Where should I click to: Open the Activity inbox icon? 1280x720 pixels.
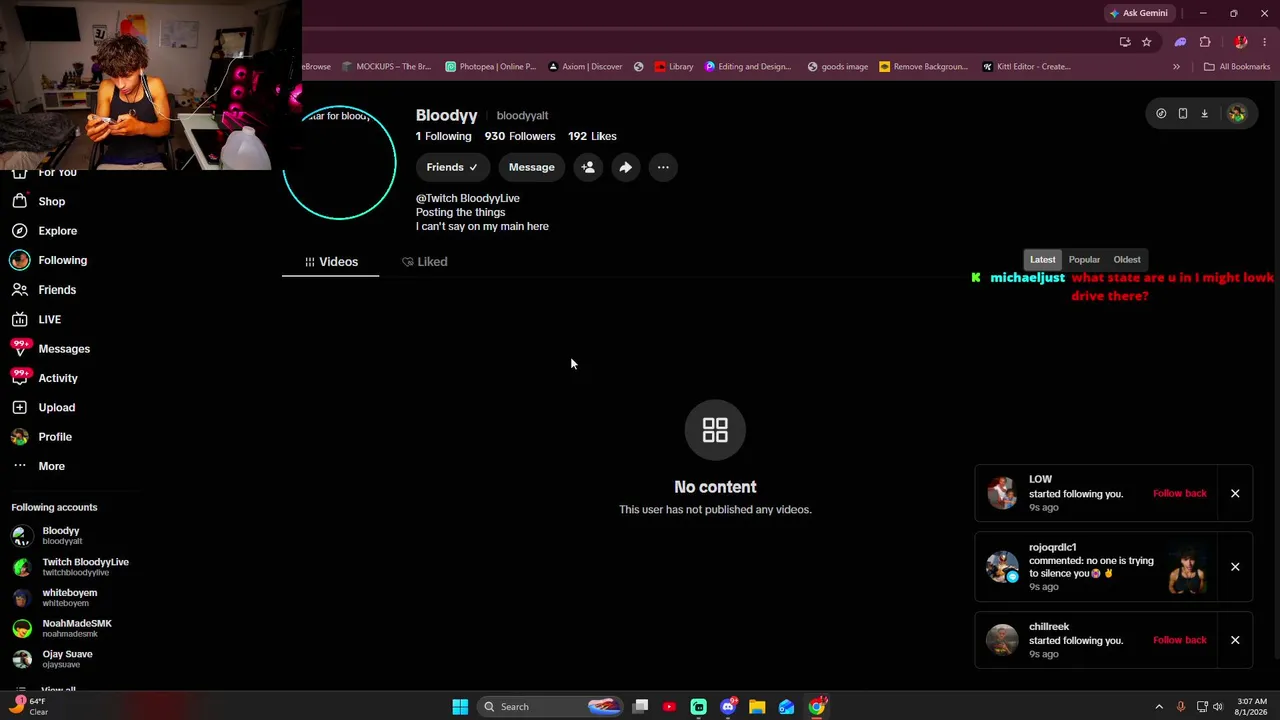[20, 378]
